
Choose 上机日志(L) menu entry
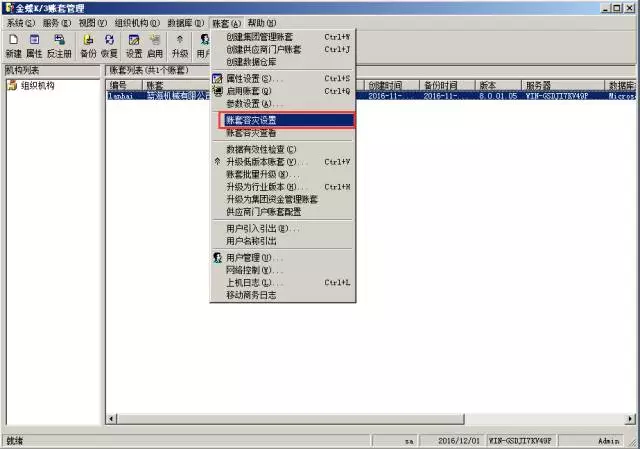(x=282, y=283)
